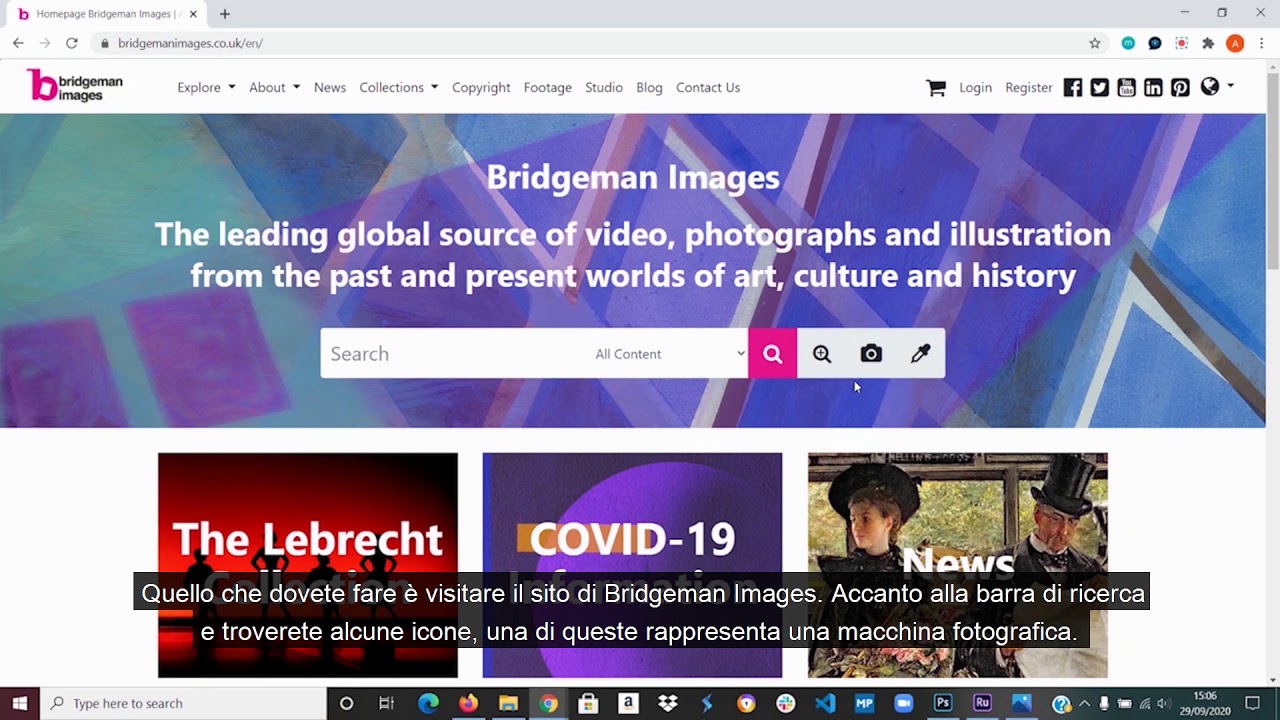
Task: Open the shopping cart
Action: point(936,87)
